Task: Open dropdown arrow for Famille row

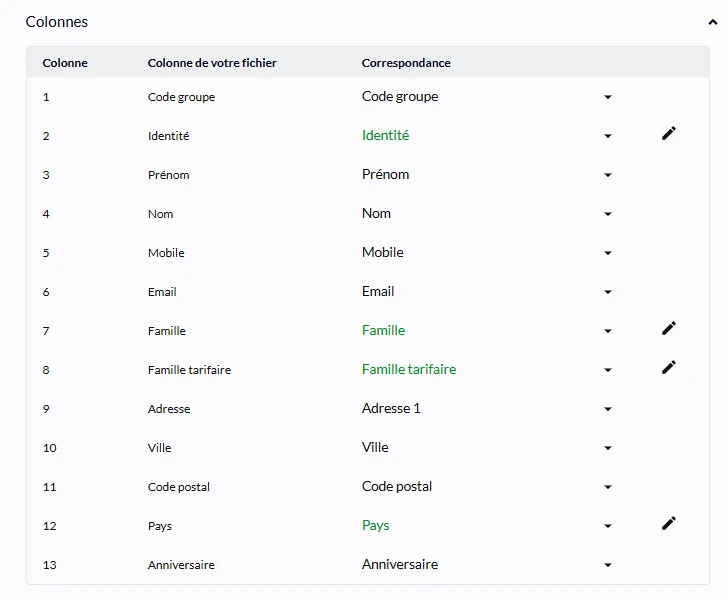Action: pyautogui.click(x=608, y=331)
